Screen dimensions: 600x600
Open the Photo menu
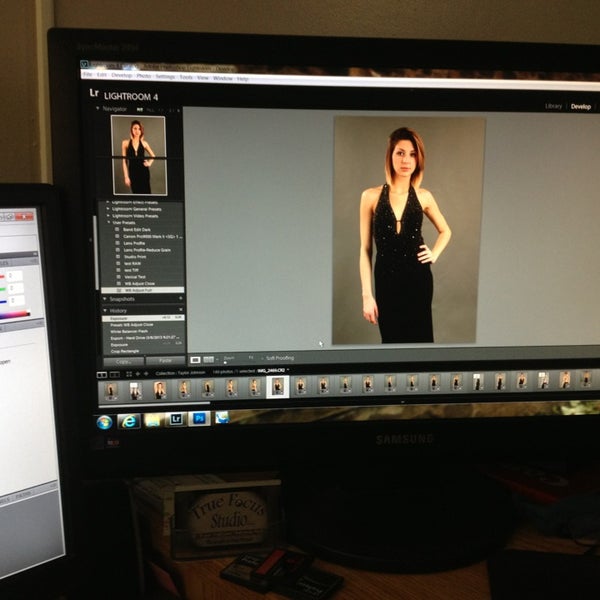144,76
